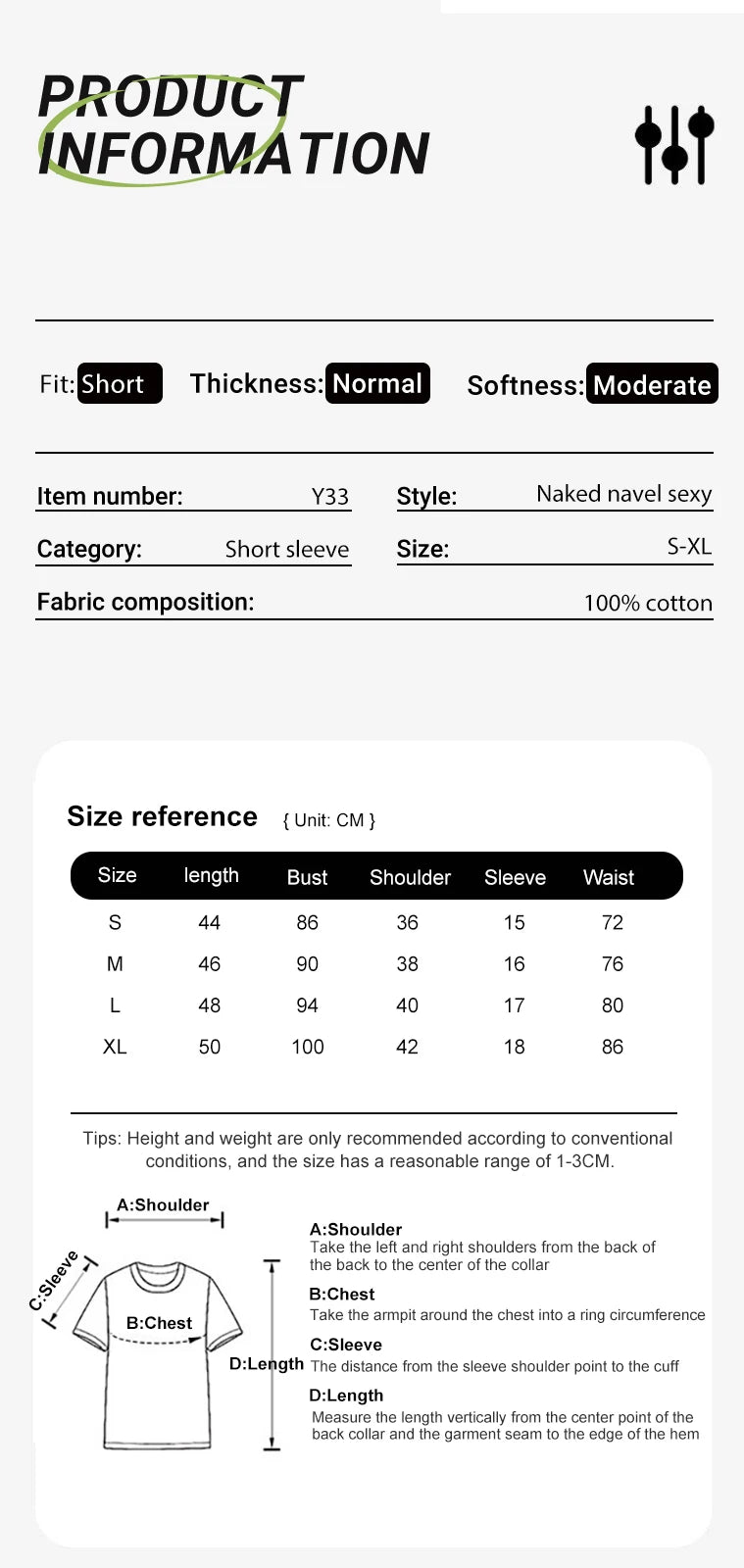The image size is (744, 1568).
Task: Select the Normal thickness badge
Action: click(x=377, y=383)
